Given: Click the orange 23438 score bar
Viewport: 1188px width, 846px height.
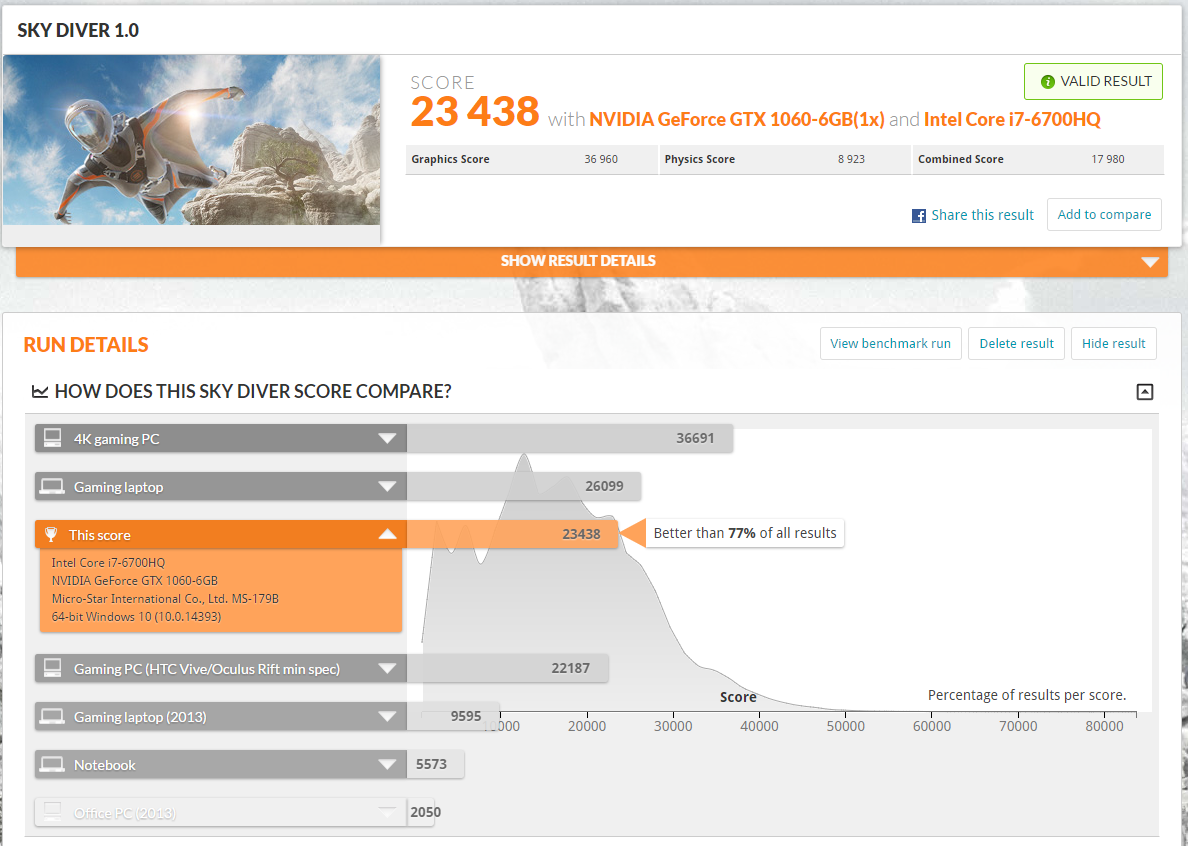Looking at the screenshot, I should [x=512, y=535].
